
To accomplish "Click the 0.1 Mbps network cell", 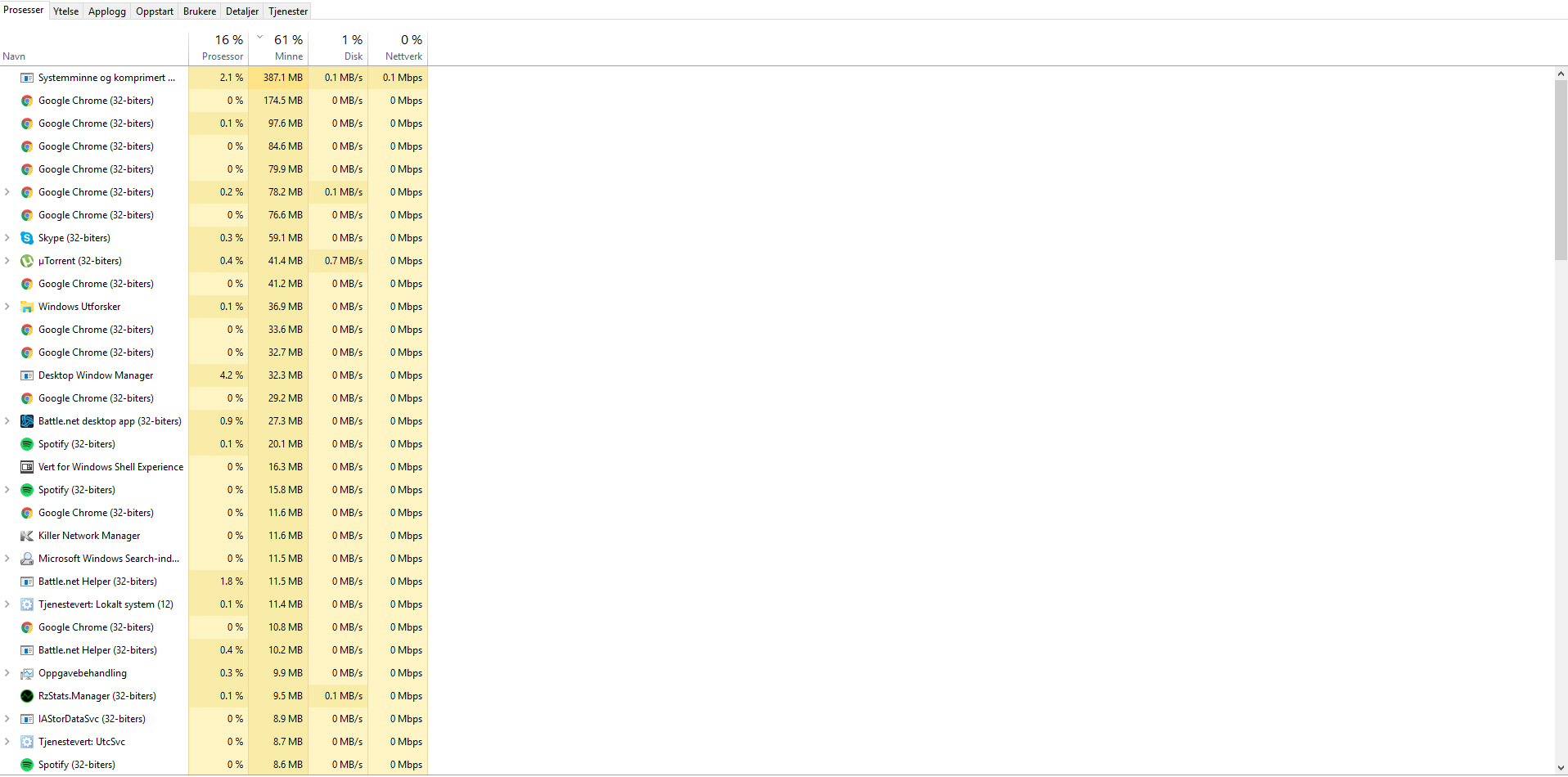I will pos(398,78).
